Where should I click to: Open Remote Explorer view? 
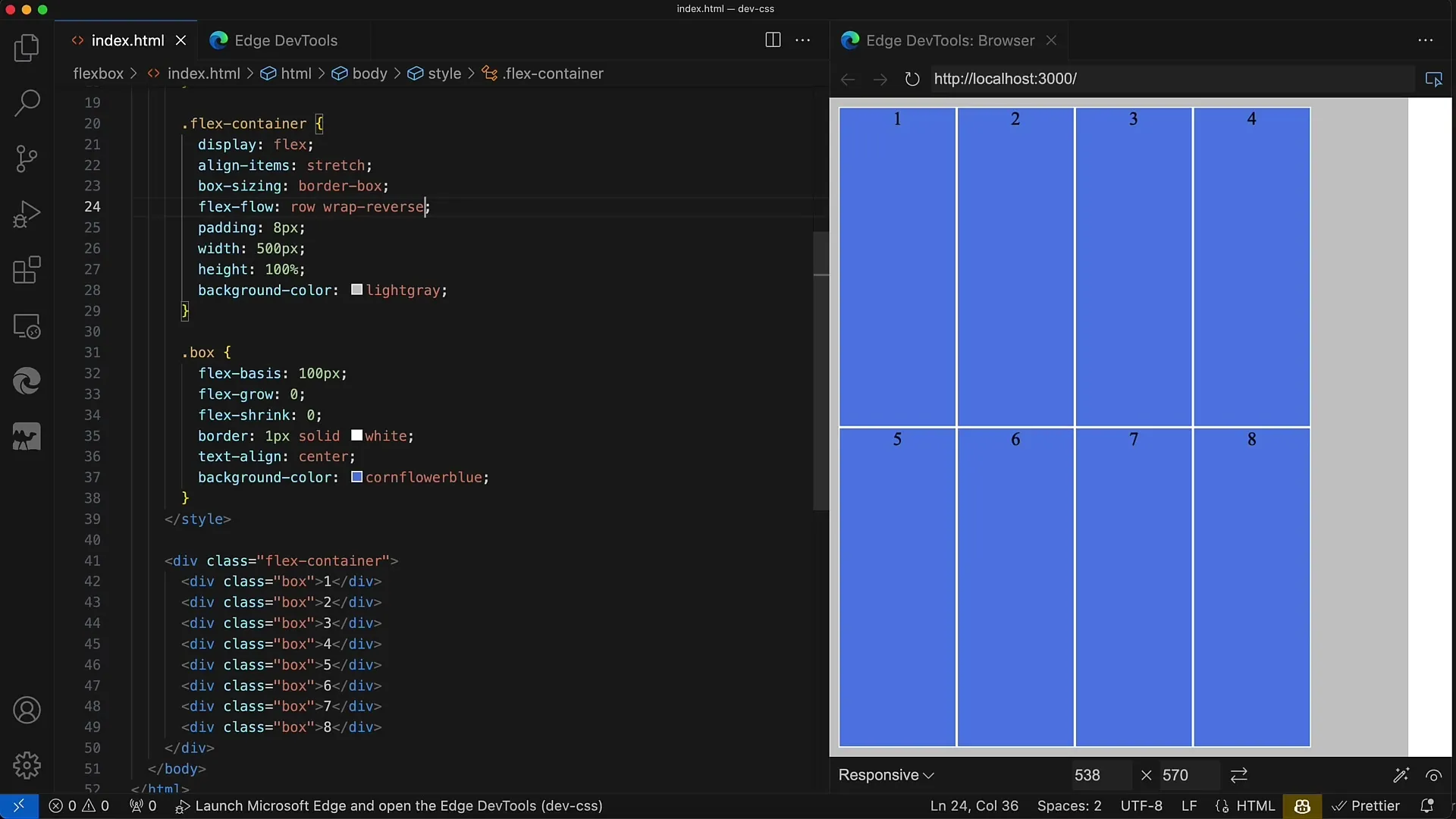point(27,326)
